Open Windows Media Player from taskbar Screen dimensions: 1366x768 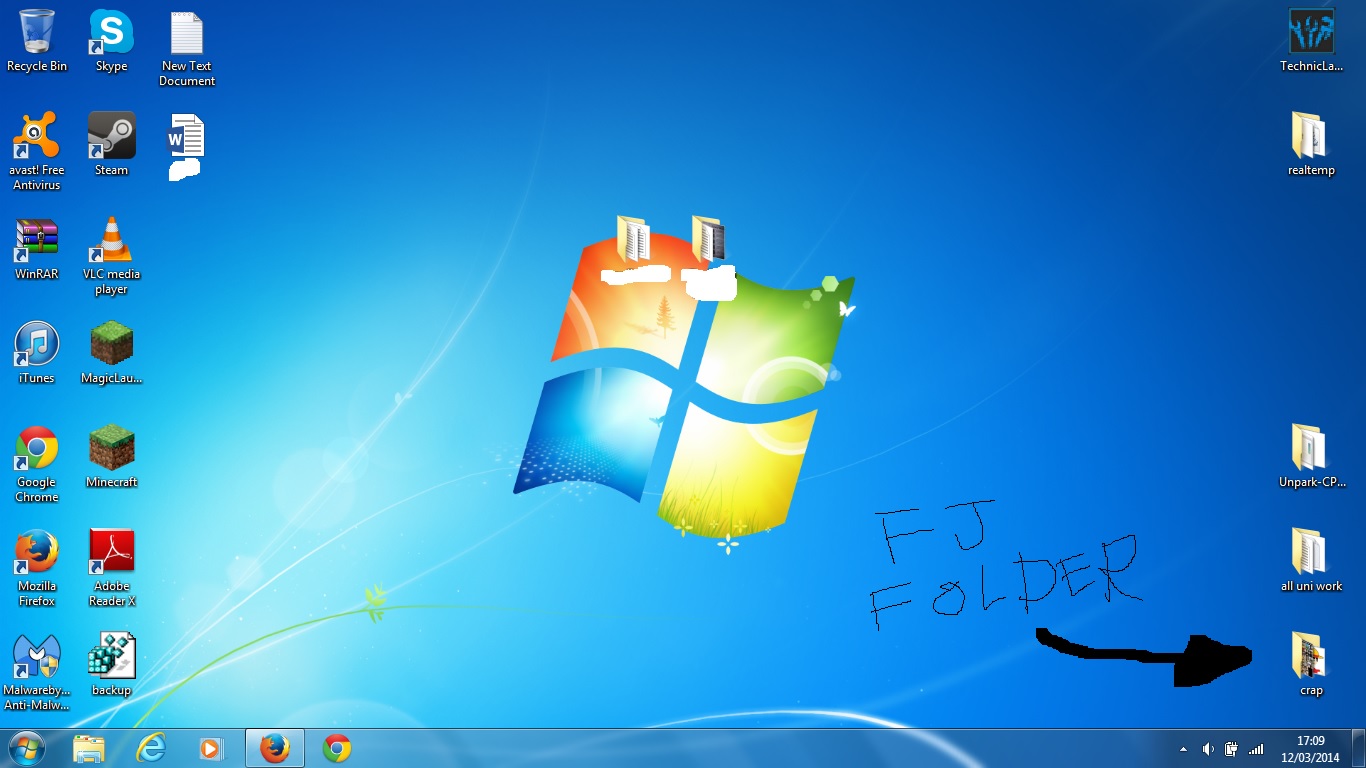click(212, 748)
